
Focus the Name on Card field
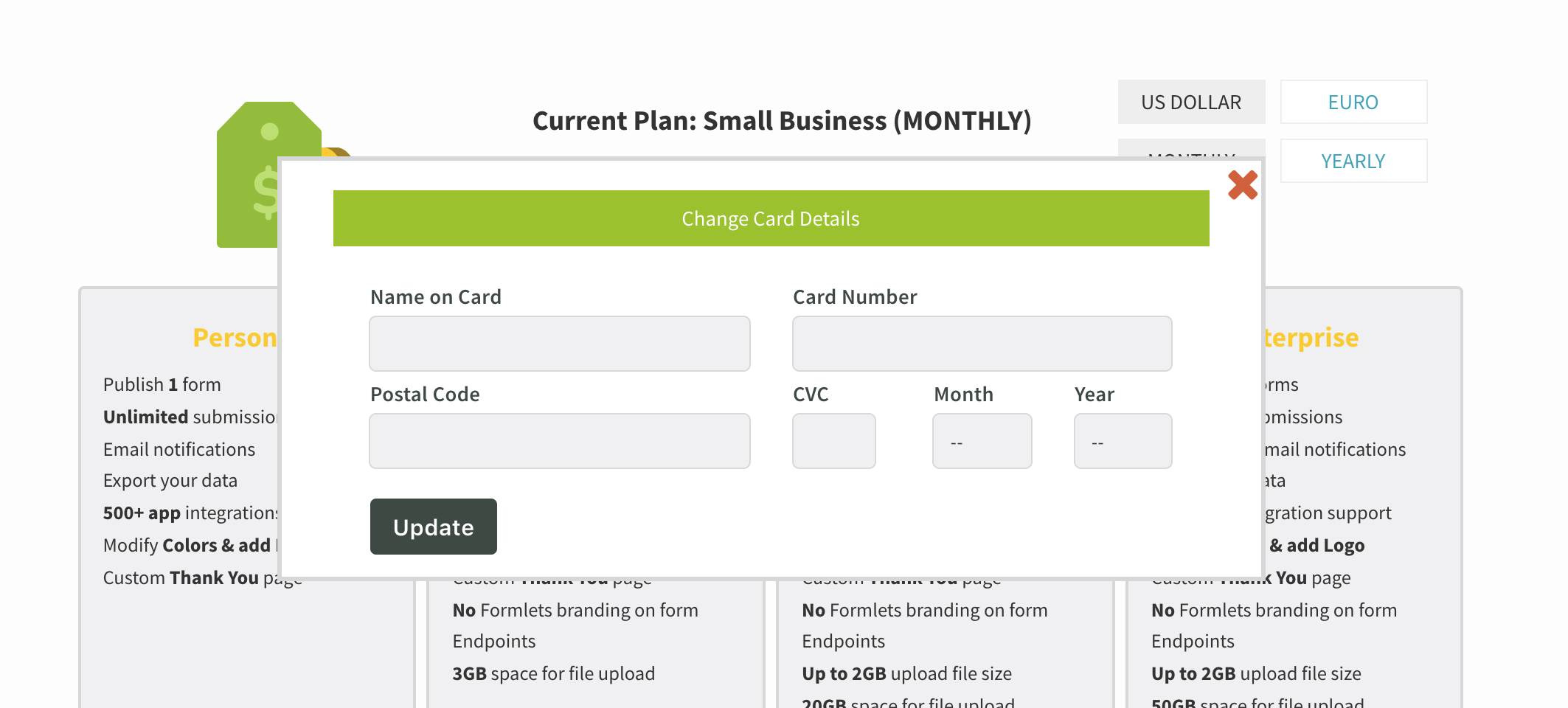(x=559, y=344)
